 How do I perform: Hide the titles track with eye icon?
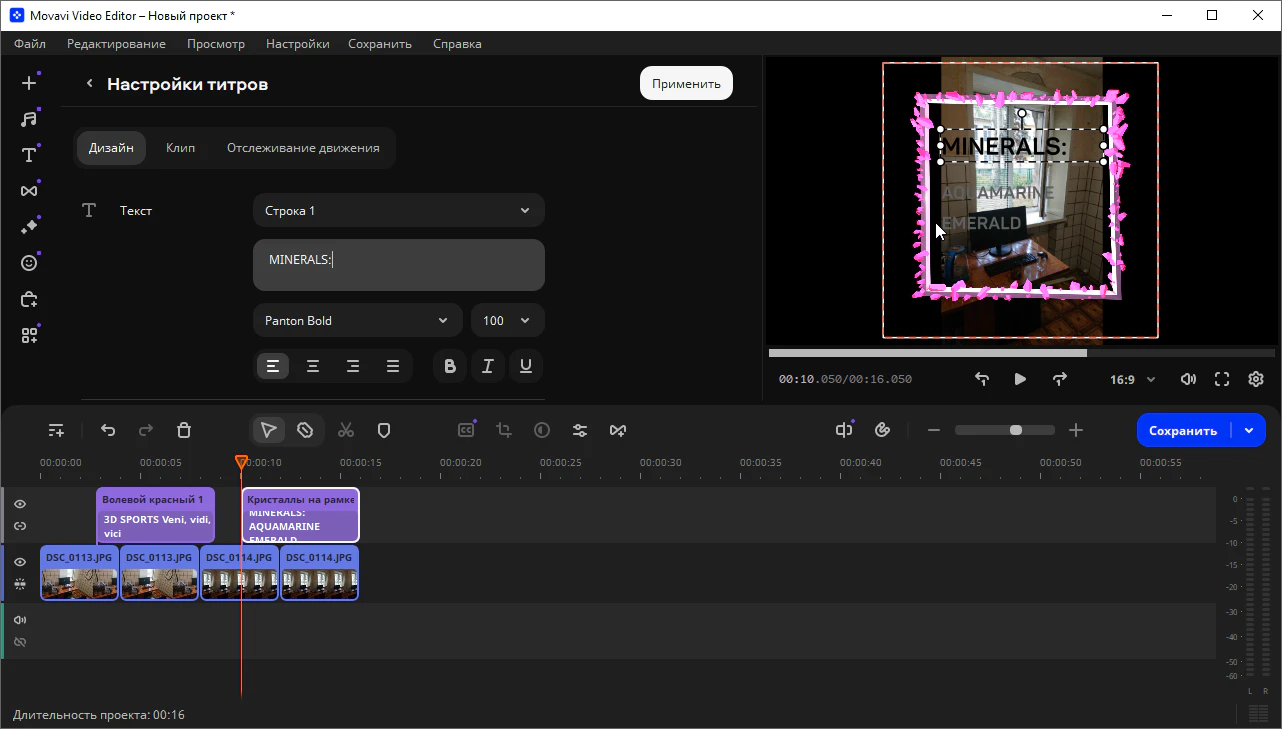(x=20, y=504)
